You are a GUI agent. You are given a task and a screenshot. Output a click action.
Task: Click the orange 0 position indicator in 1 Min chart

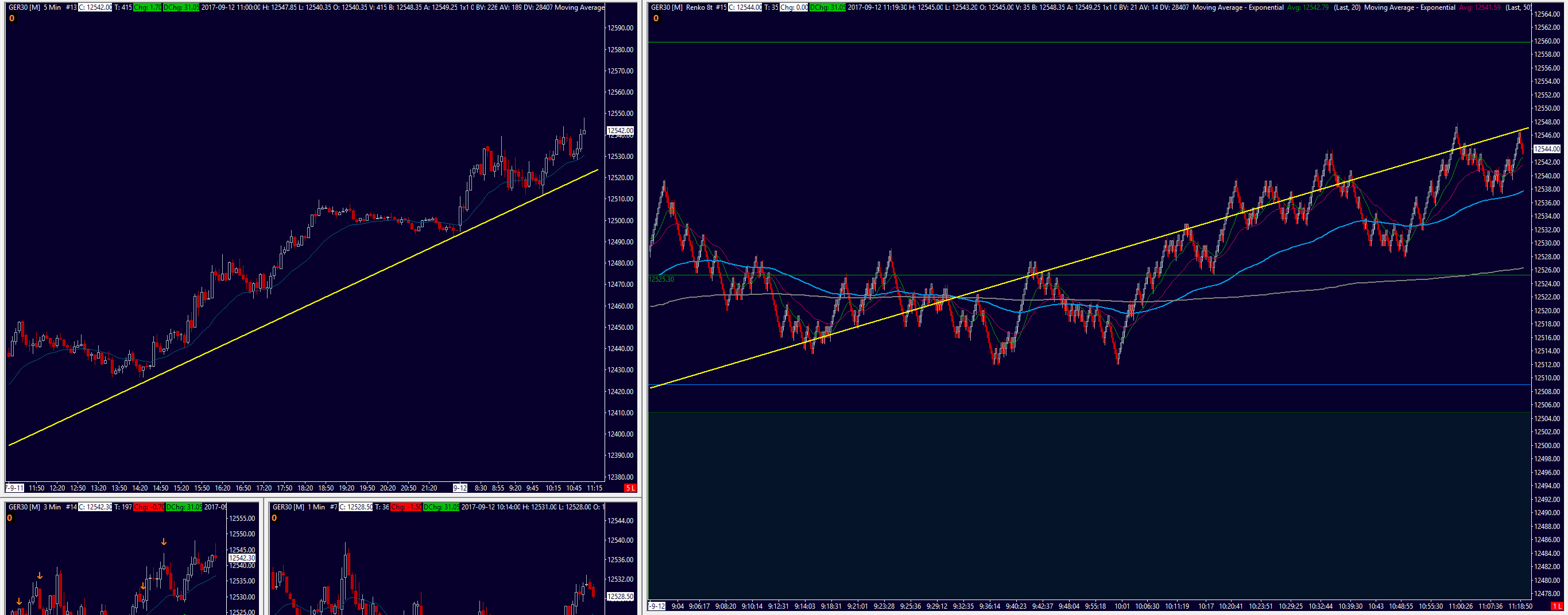click(x=274, y=518)
